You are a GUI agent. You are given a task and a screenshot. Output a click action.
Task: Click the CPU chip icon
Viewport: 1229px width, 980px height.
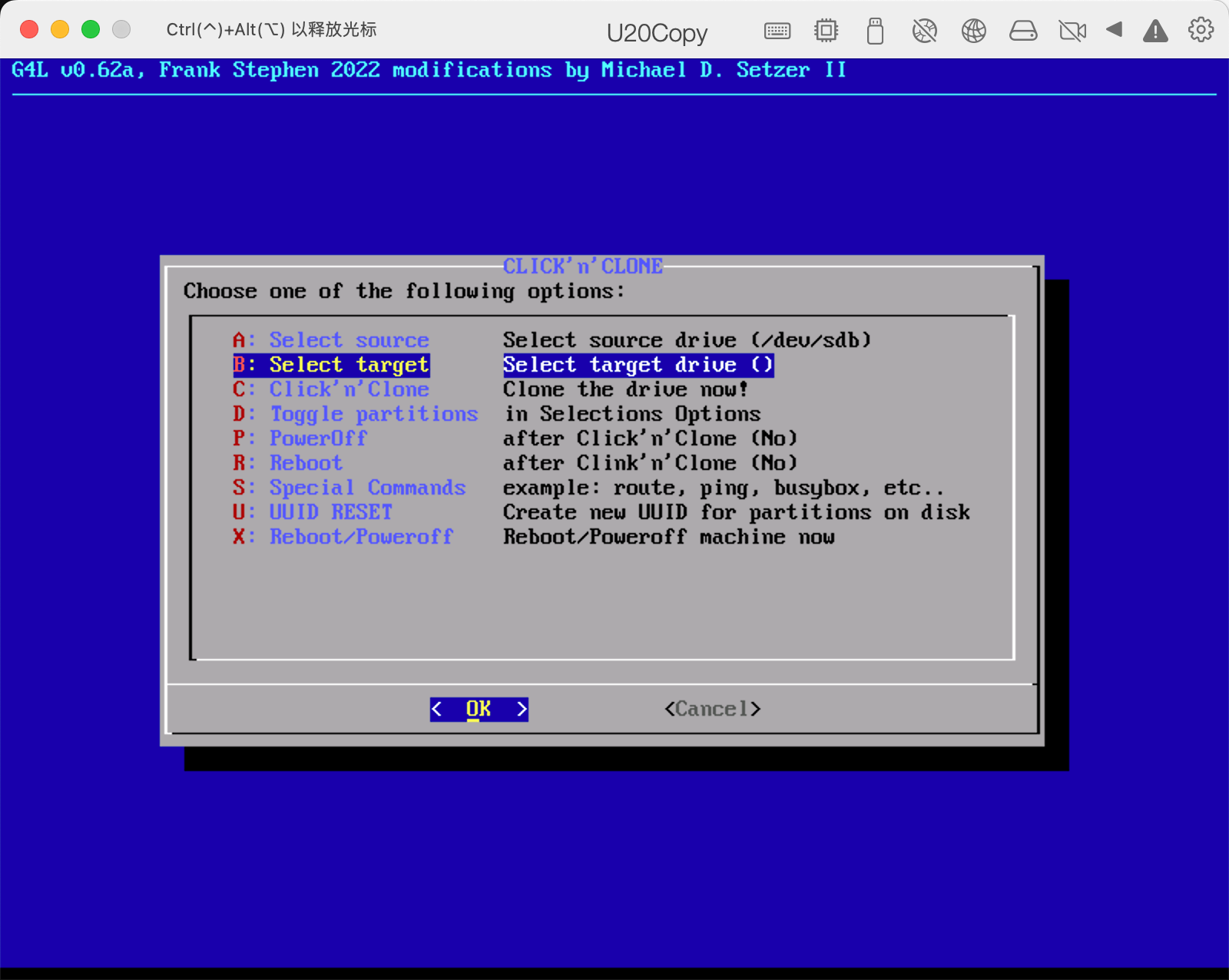[x=826, y=31]
